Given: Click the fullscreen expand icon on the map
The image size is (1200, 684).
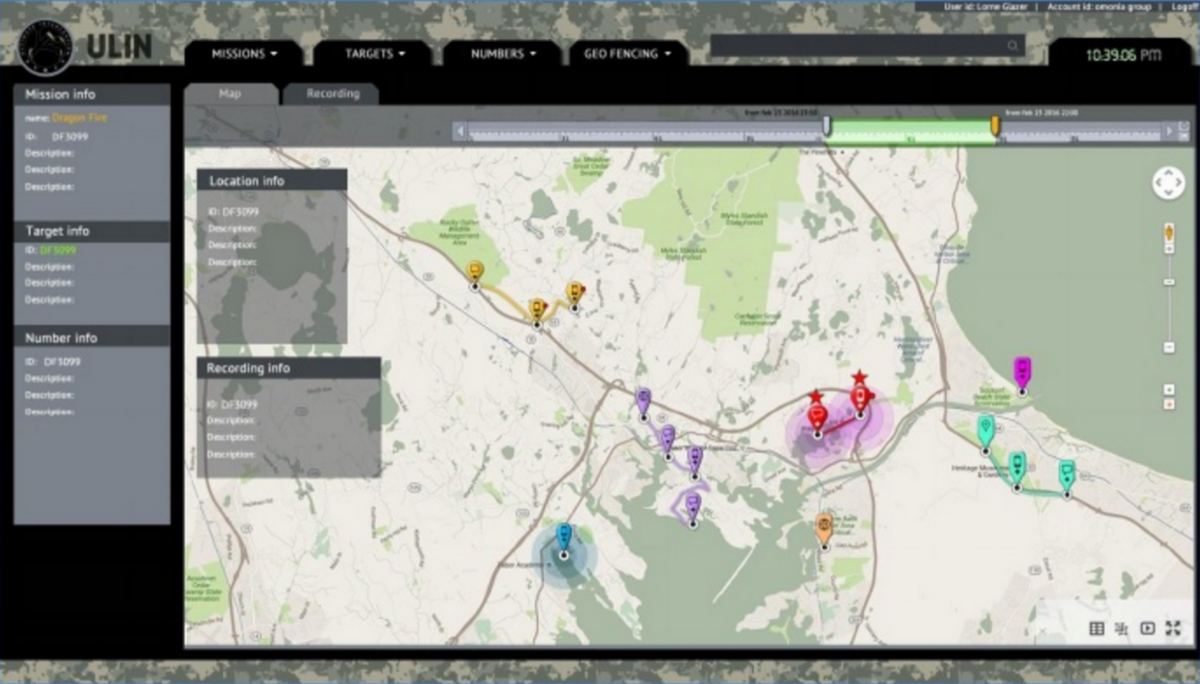Looking at the screenshot, I should point(1173,628).
